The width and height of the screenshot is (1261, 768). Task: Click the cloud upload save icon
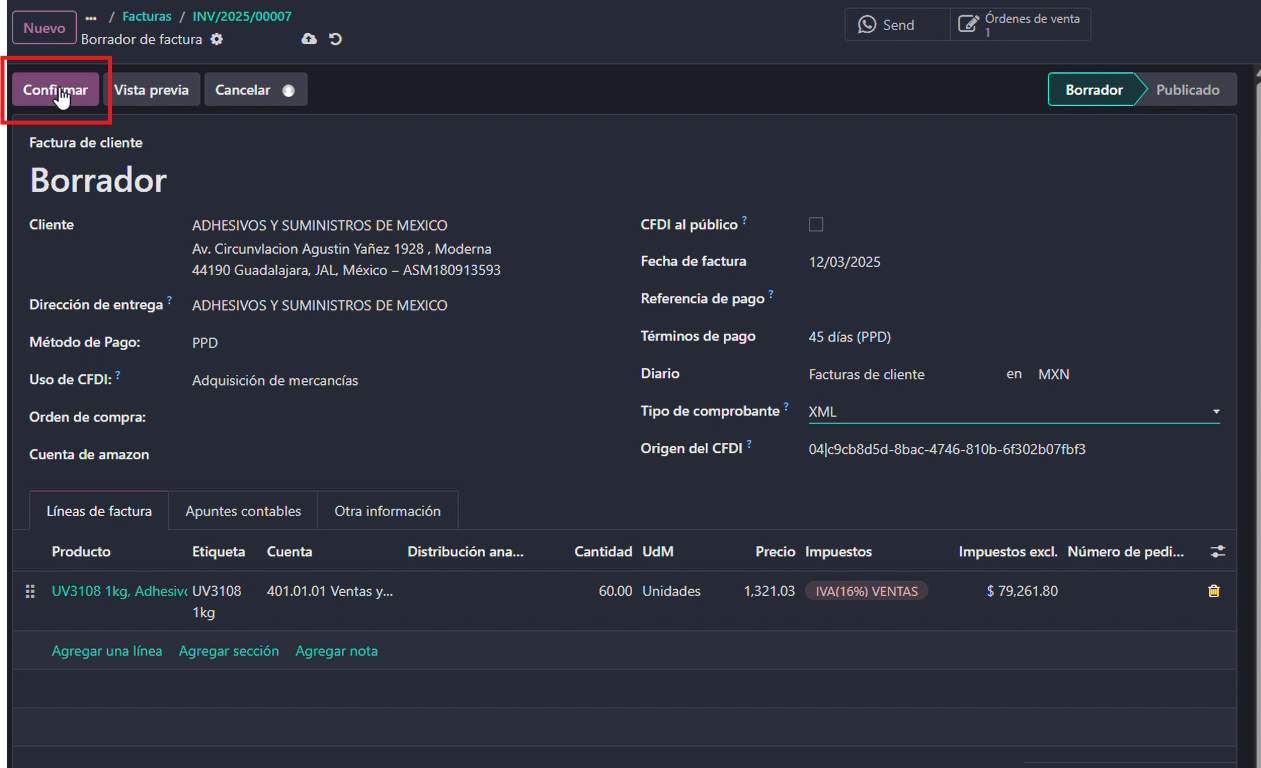(x=309, y=39)
